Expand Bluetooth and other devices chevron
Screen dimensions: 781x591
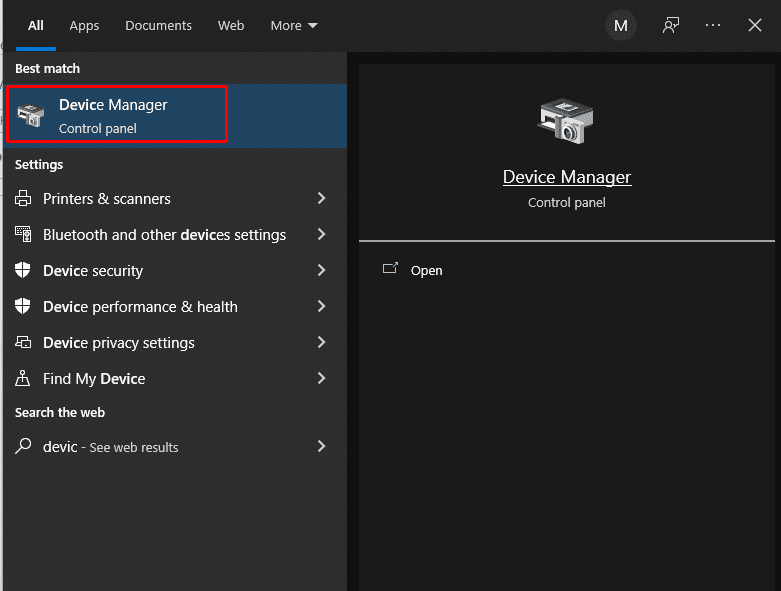tap(321, 234)
